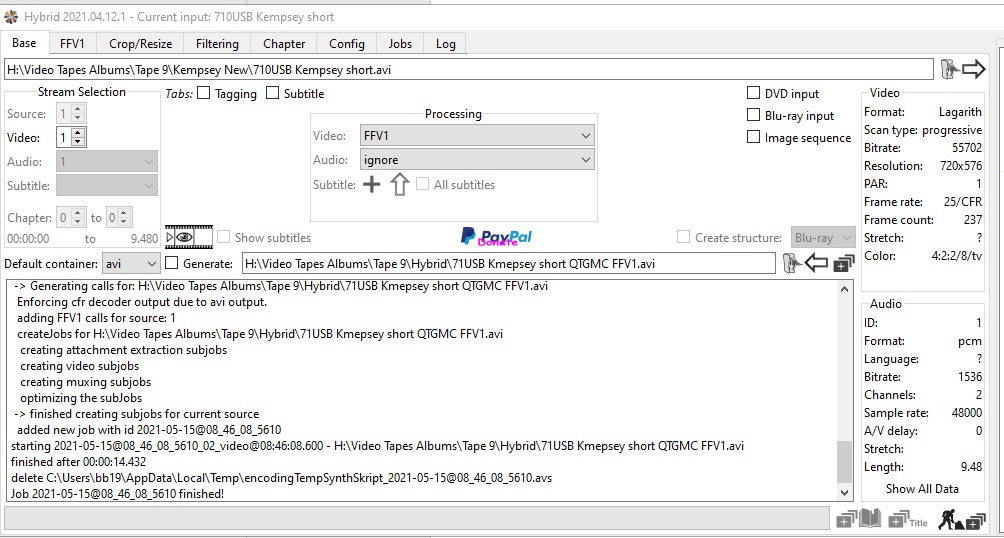The height and width of the screenshot is (538, 1004).
Task: Click the plus icon to add subtitle
Action: coord(371,184)
